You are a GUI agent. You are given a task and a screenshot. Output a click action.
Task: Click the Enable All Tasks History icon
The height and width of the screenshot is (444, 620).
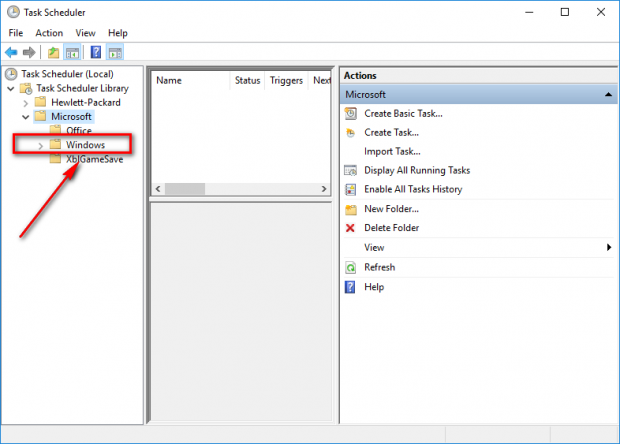pyautogui.click(x=350, y=189)
